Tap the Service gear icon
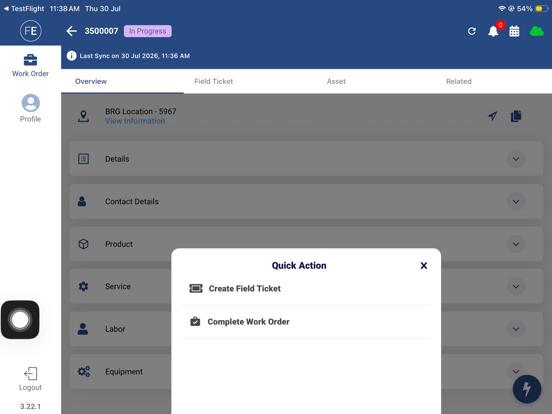The height and width of the screenshot is (414, 552). 83,286
